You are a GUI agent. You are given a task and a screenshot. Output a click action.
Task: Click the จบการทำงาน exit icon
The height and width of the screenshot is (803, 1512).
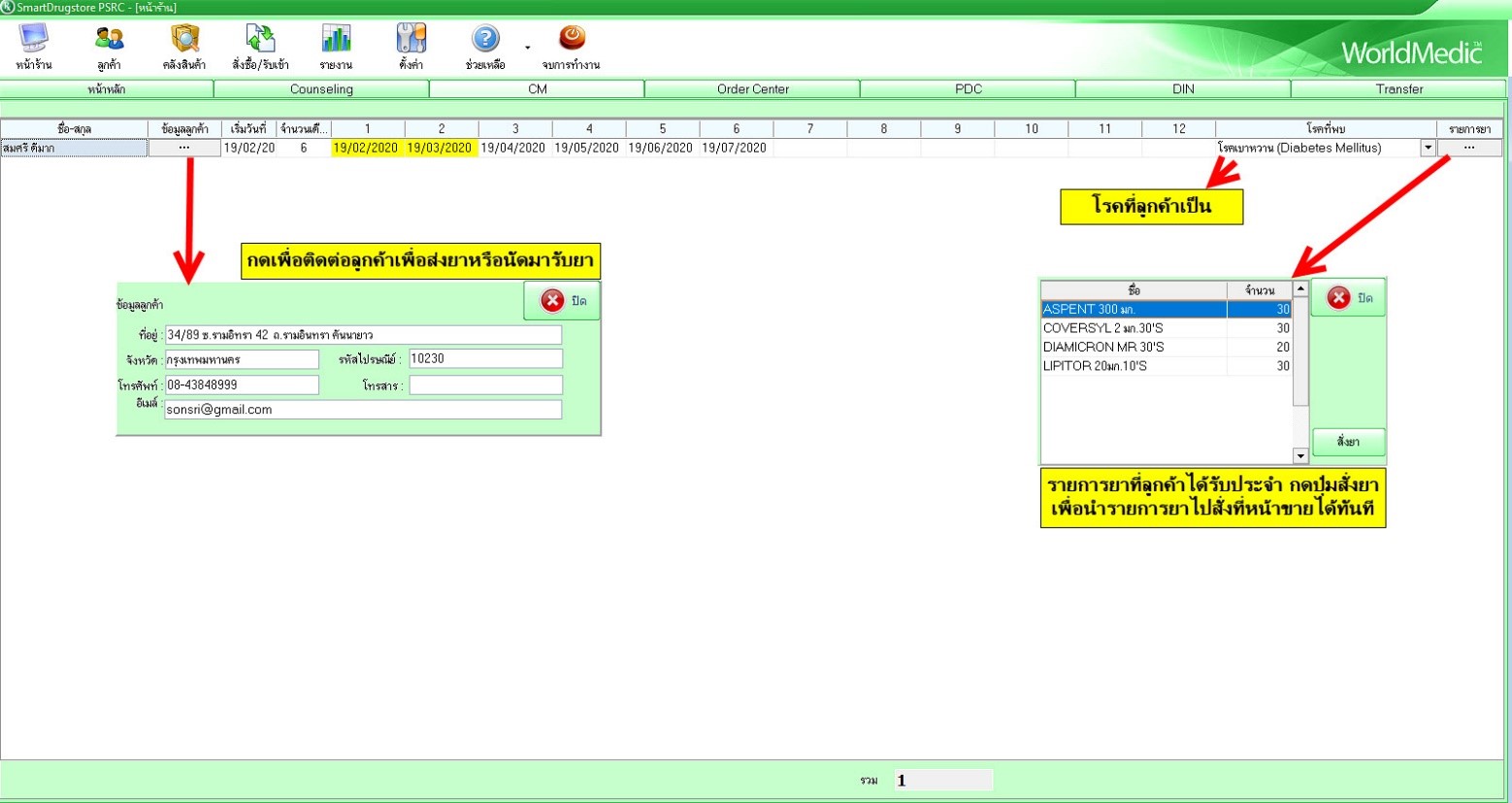[572, 46]
